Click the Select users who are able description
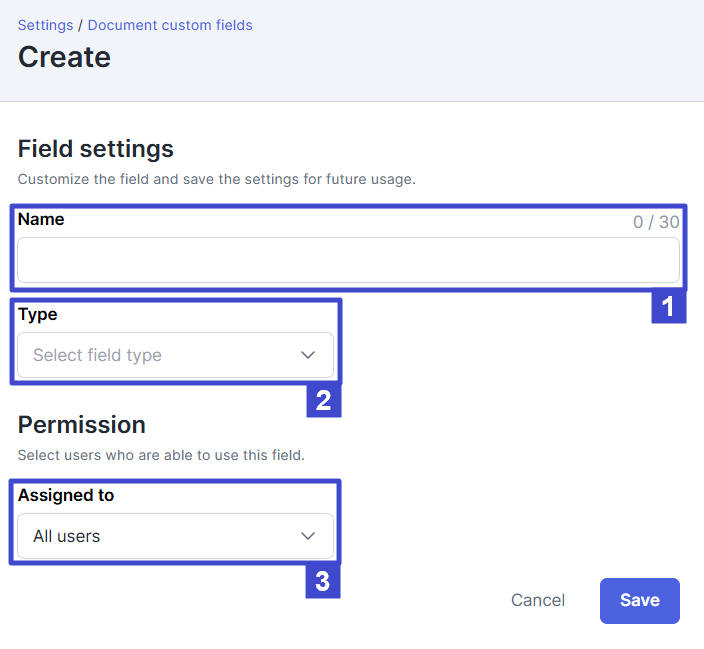 pos(161,455)
